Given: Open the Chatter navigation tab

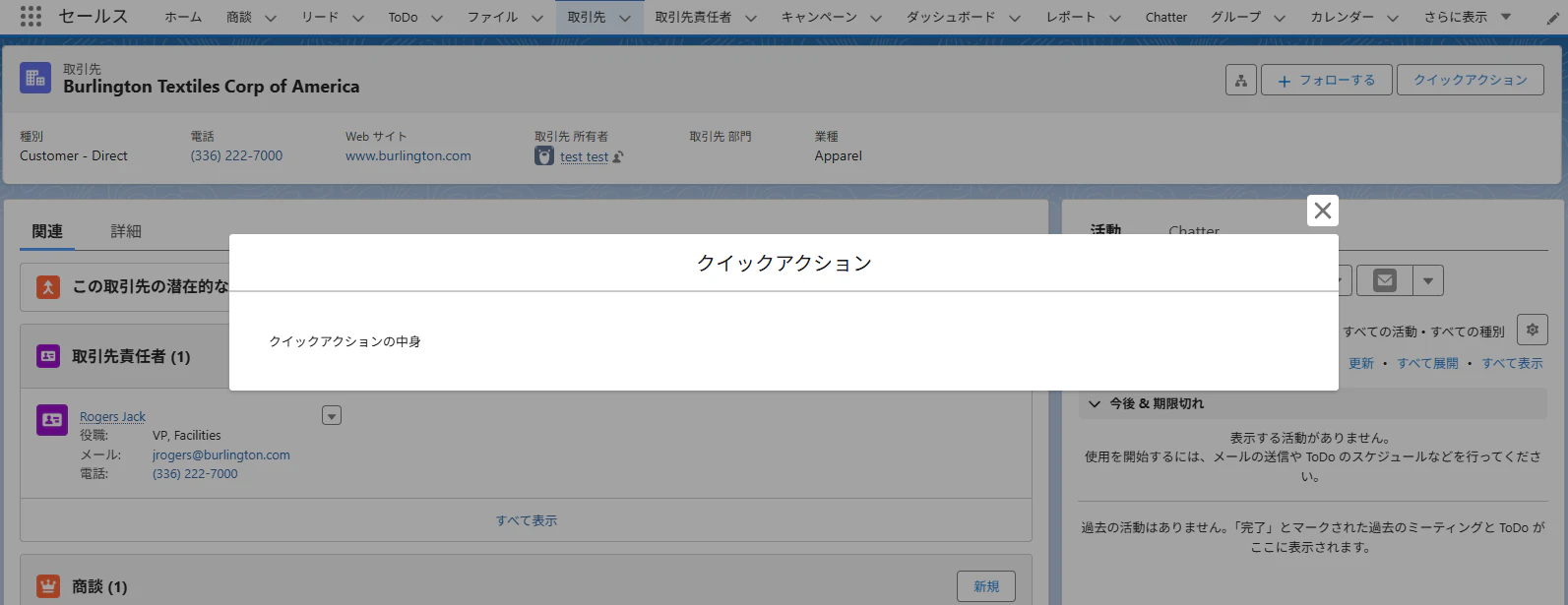Looking at the screenshot, I should (x=1165, y=17).
